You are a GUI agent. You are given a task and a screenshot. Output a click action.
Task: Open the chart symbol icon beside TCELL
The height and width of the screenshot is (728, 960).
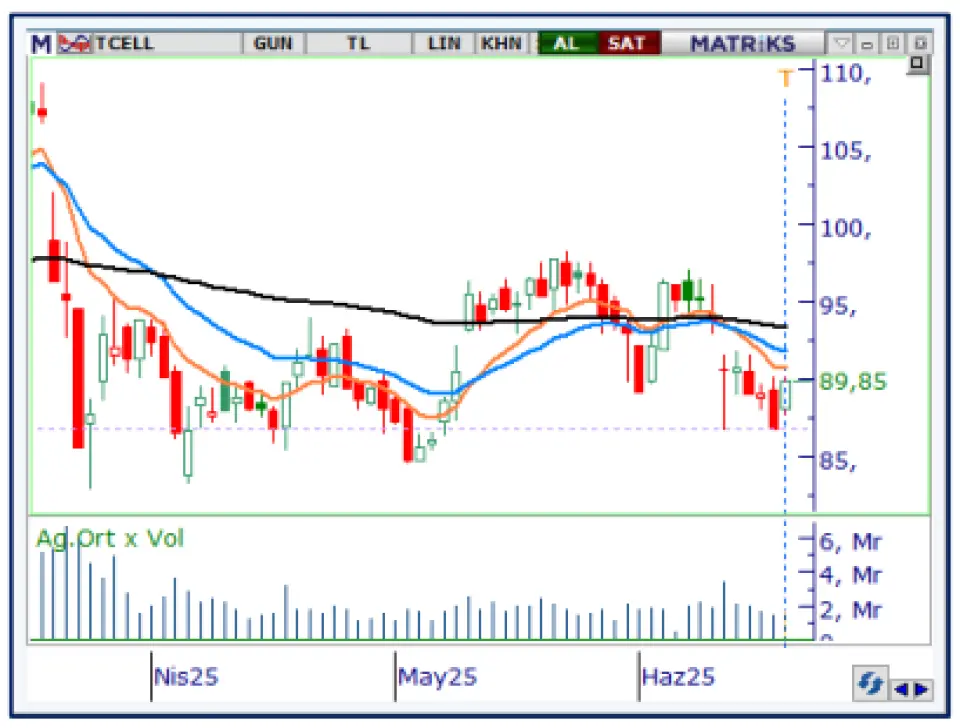pyautogui.click(x=74, y=43)
